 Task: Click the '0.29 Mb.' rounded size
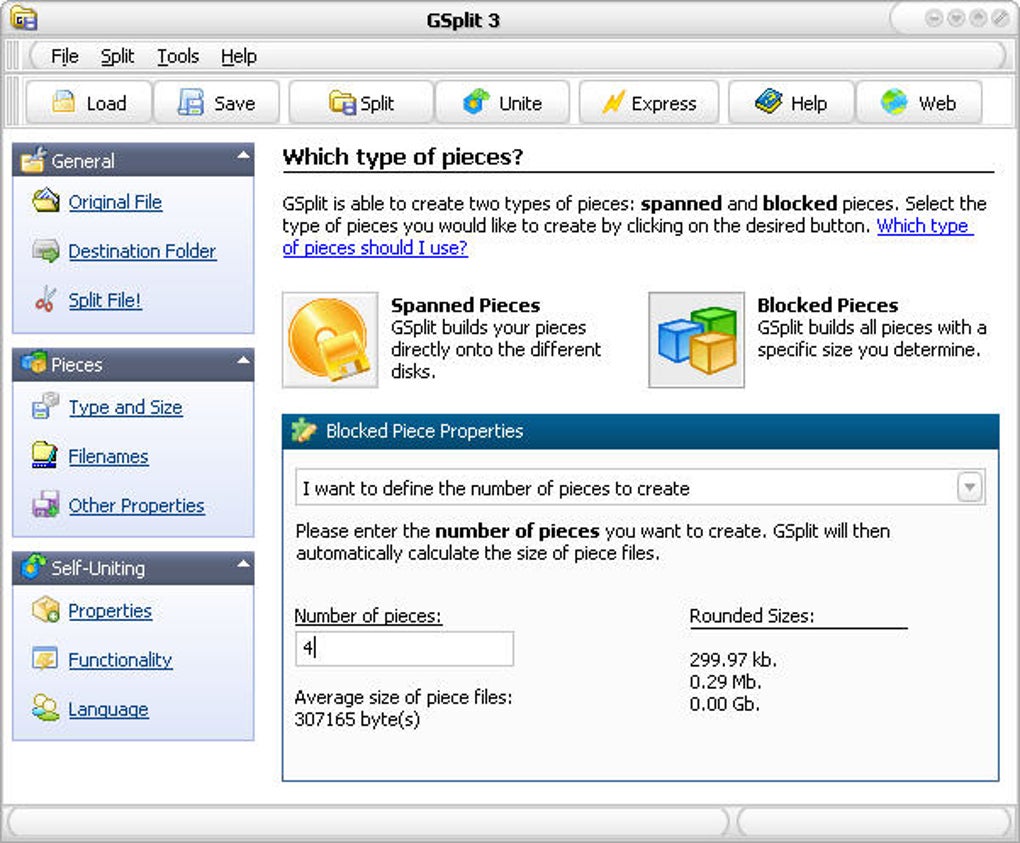pos(725,682)
